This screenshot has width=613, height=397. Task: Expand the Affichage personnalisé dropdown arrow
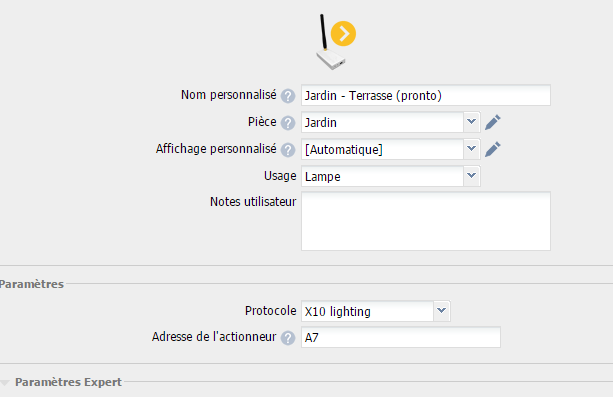pos(472,149)
